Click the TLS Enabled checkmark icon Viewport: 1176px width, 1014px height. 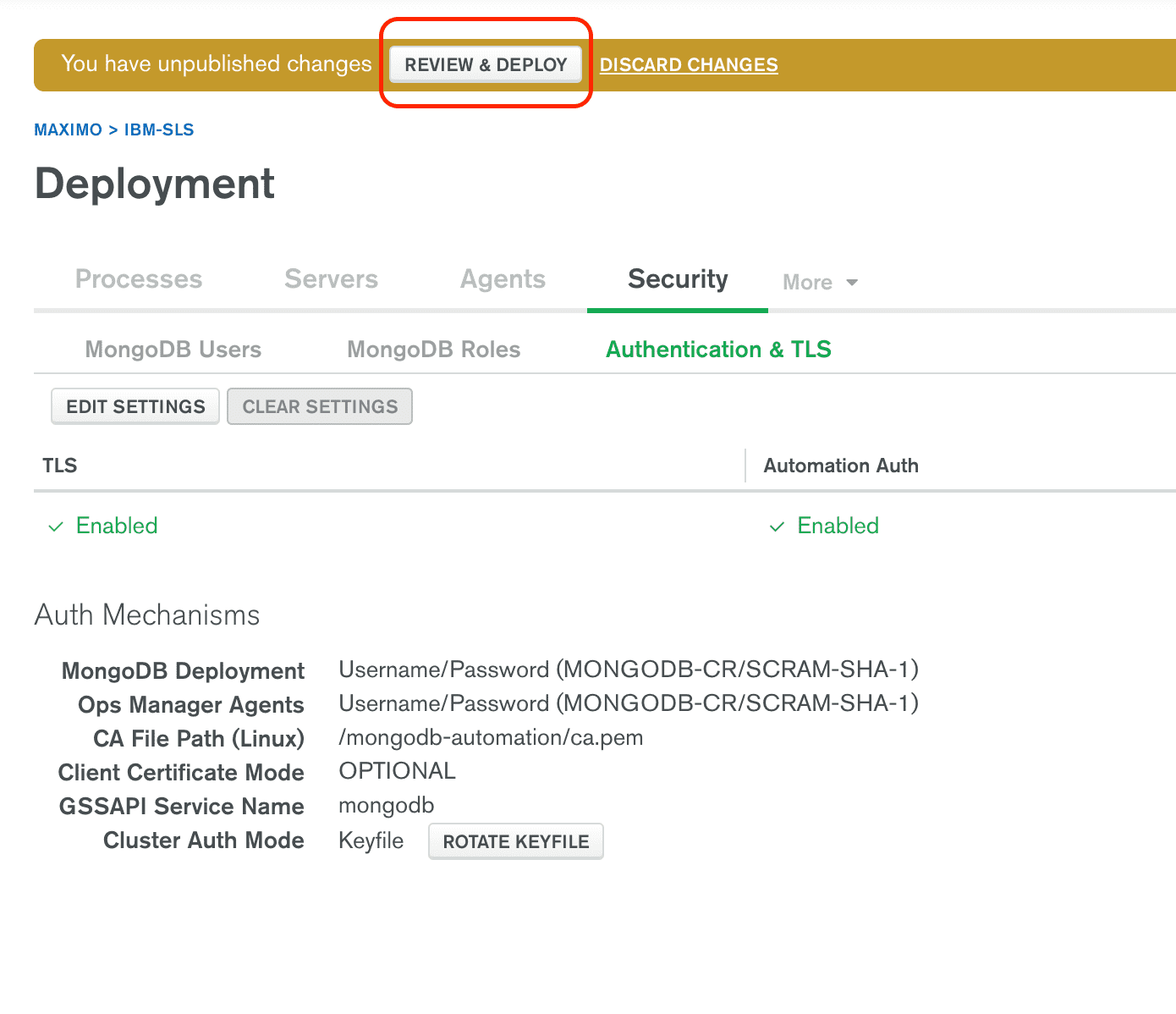click(x=56, y=526)
